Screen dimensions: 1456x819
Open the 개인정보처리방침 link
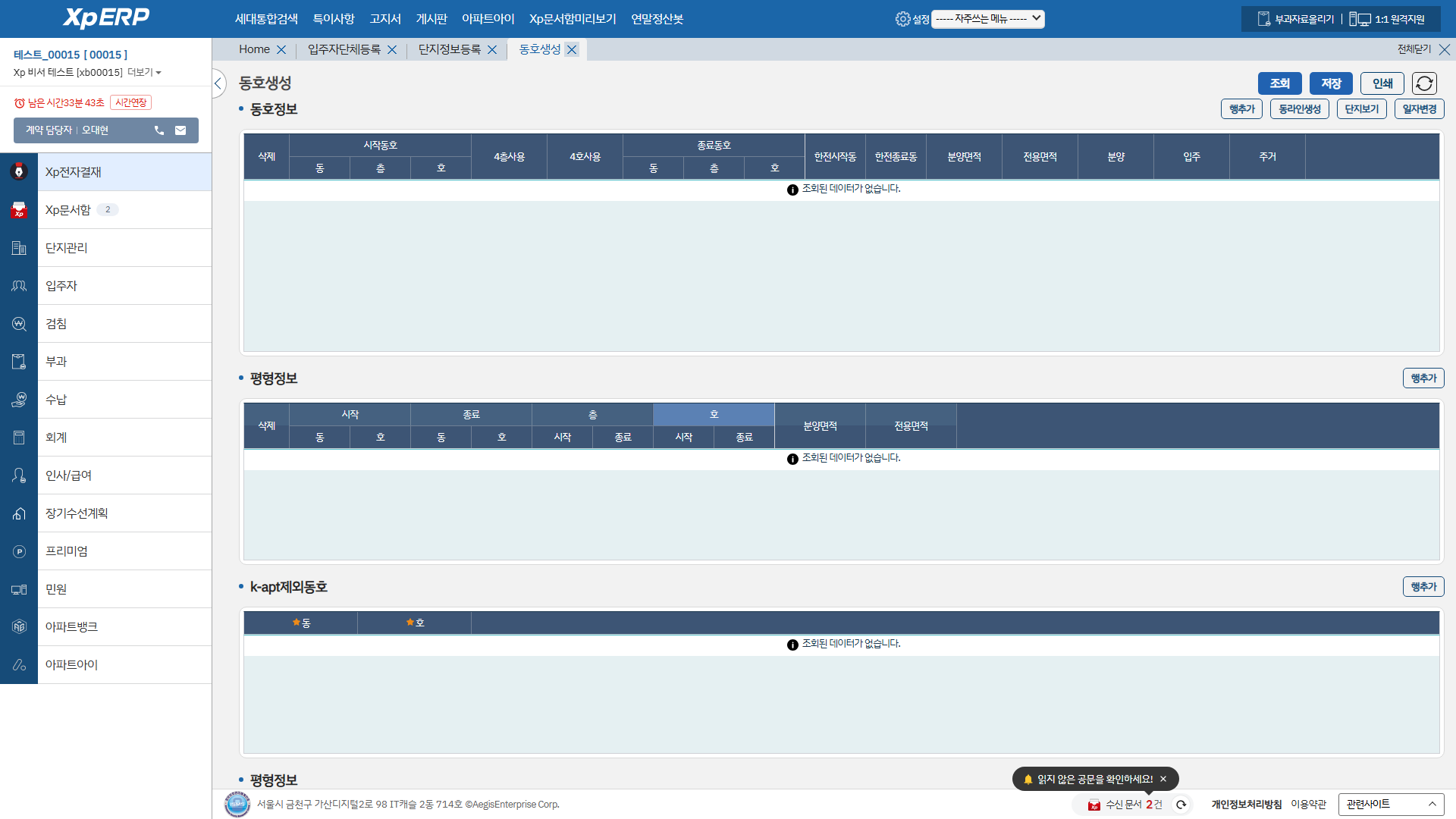pyautogui.click(x=1246, y=805)
